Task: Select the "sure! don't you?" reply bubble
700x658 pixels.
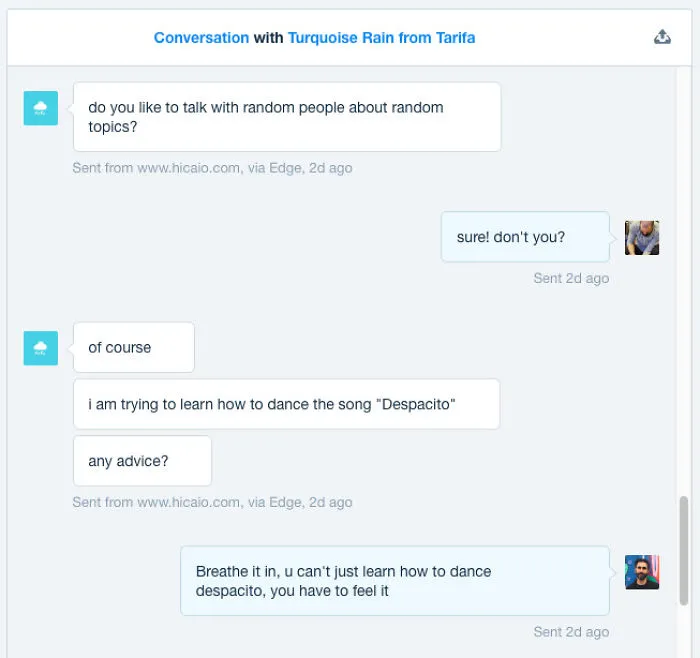Action: [x=525, y=237]
